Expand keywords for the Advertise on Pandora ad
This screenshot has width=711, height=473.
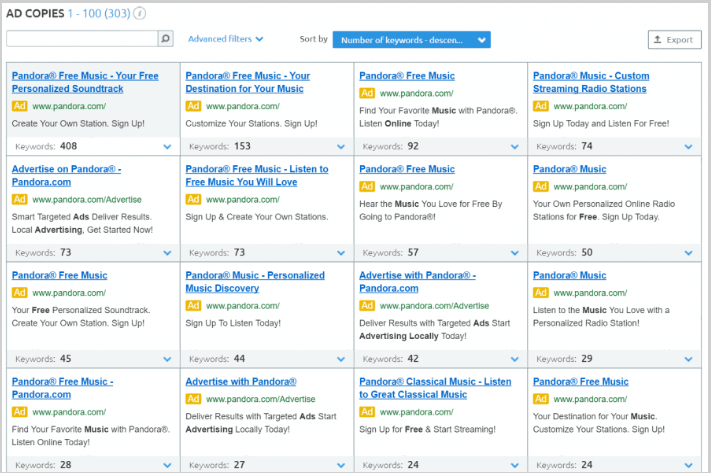coord(167,253)
